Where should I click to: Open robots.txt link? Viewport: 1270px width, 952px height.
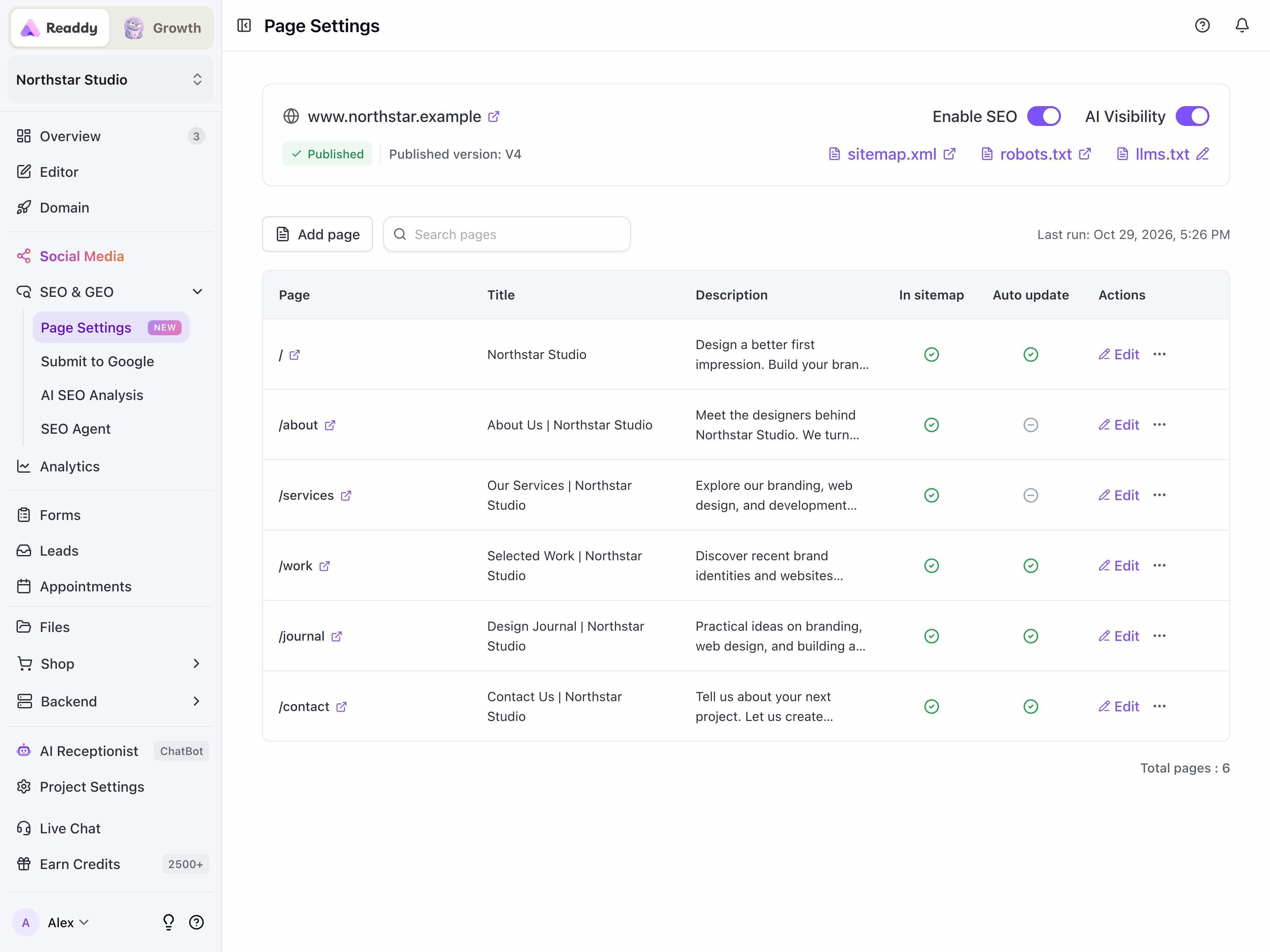pos(1036,154)
